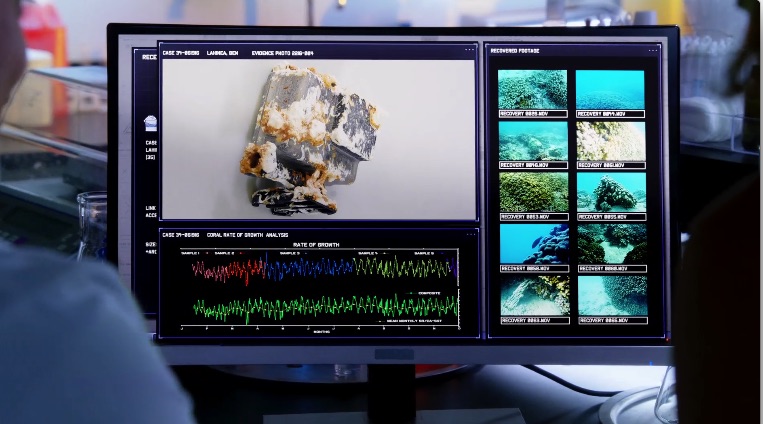Click the blue Sample 3 waveform segment
The width and height of the screenshot is (763, 424).
pyautogui.click(x=309, y=268)
